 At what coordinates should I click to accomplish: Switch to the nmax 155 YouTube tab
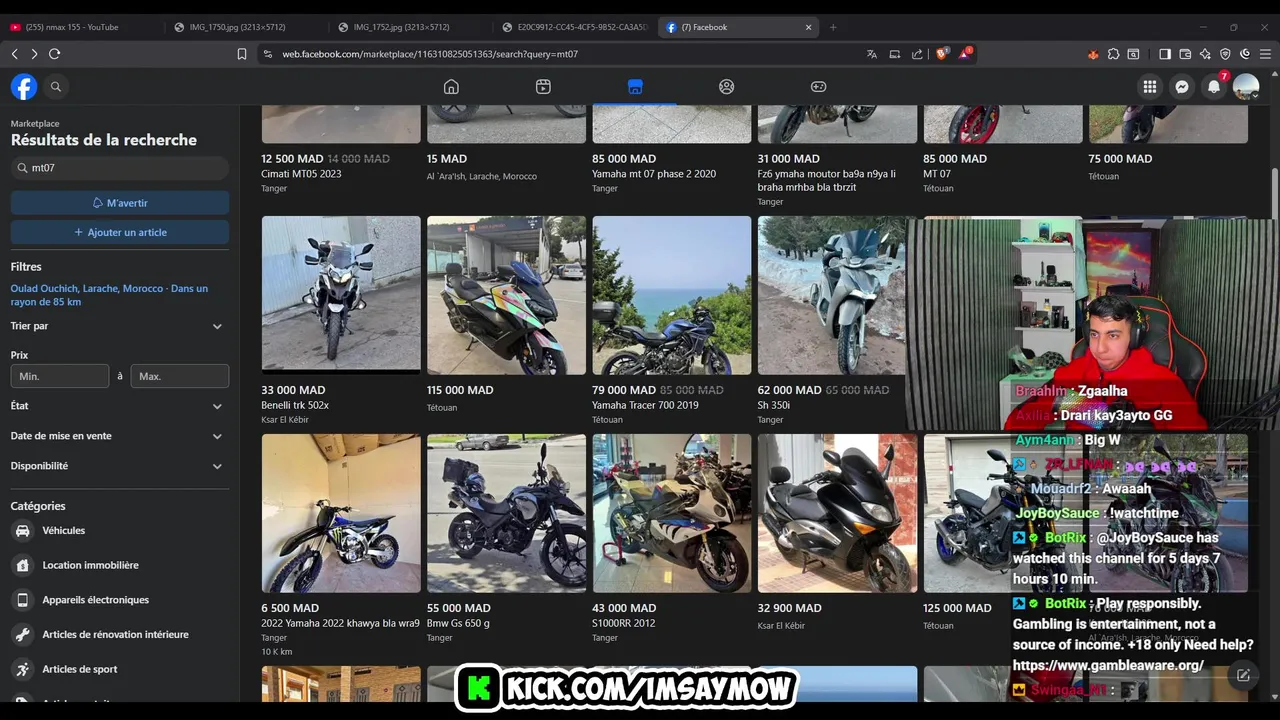(x=80, y=27)
